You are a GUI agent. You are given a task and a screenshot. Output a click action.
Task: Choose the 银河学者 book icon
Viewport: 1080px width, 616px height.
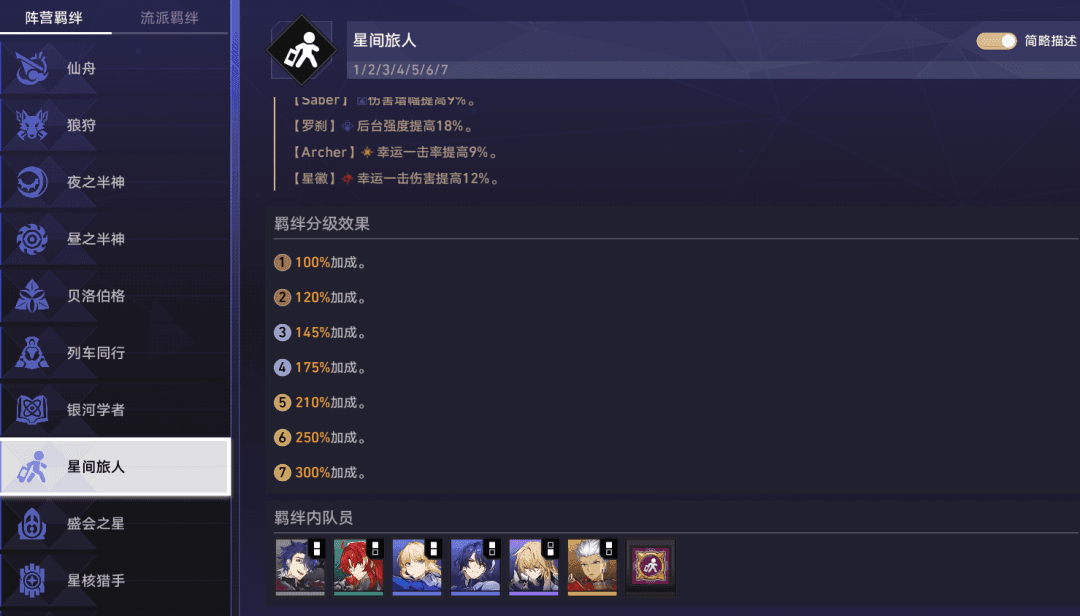[32, 409]
